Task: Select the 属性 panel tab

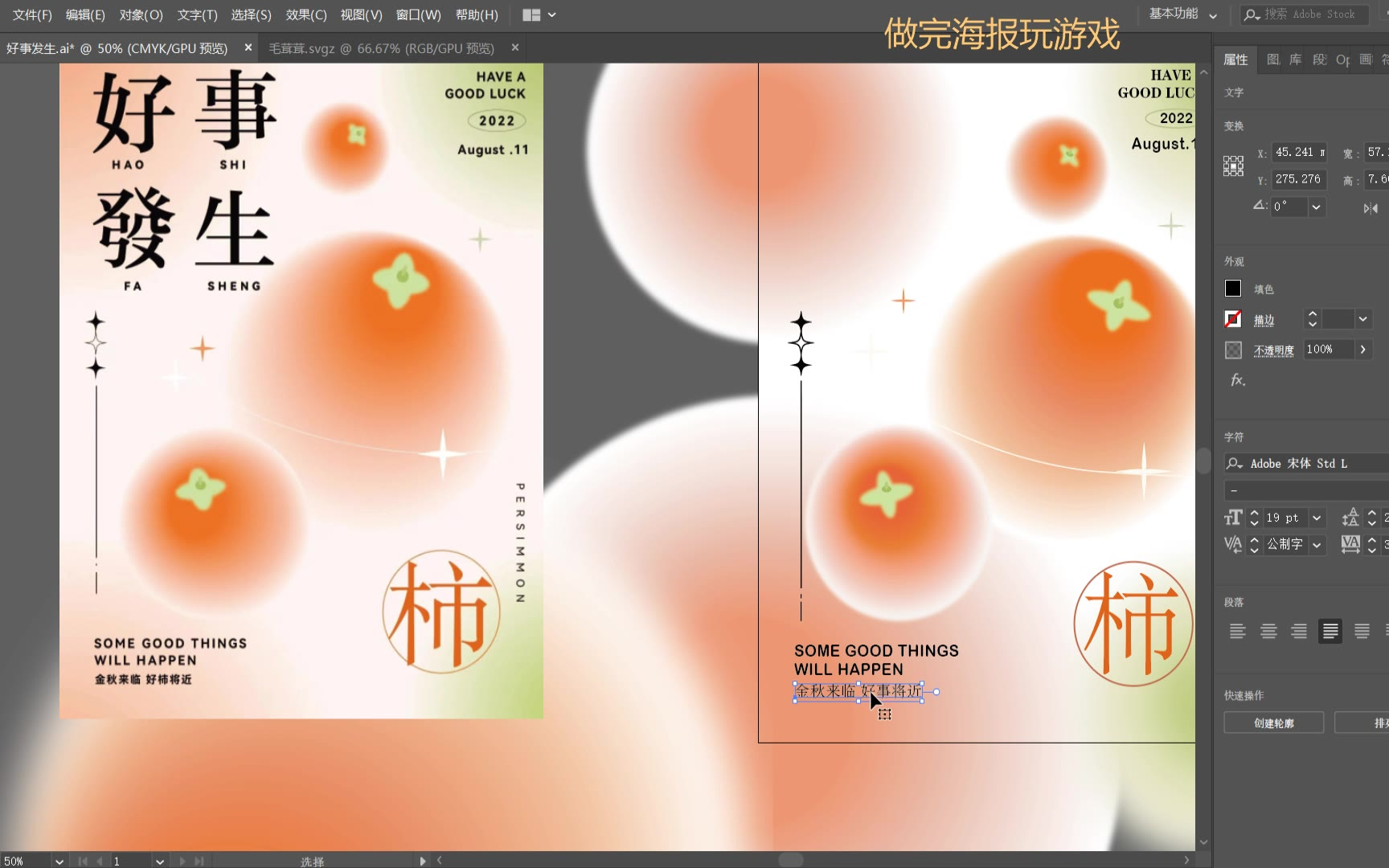Action: 1235,59
